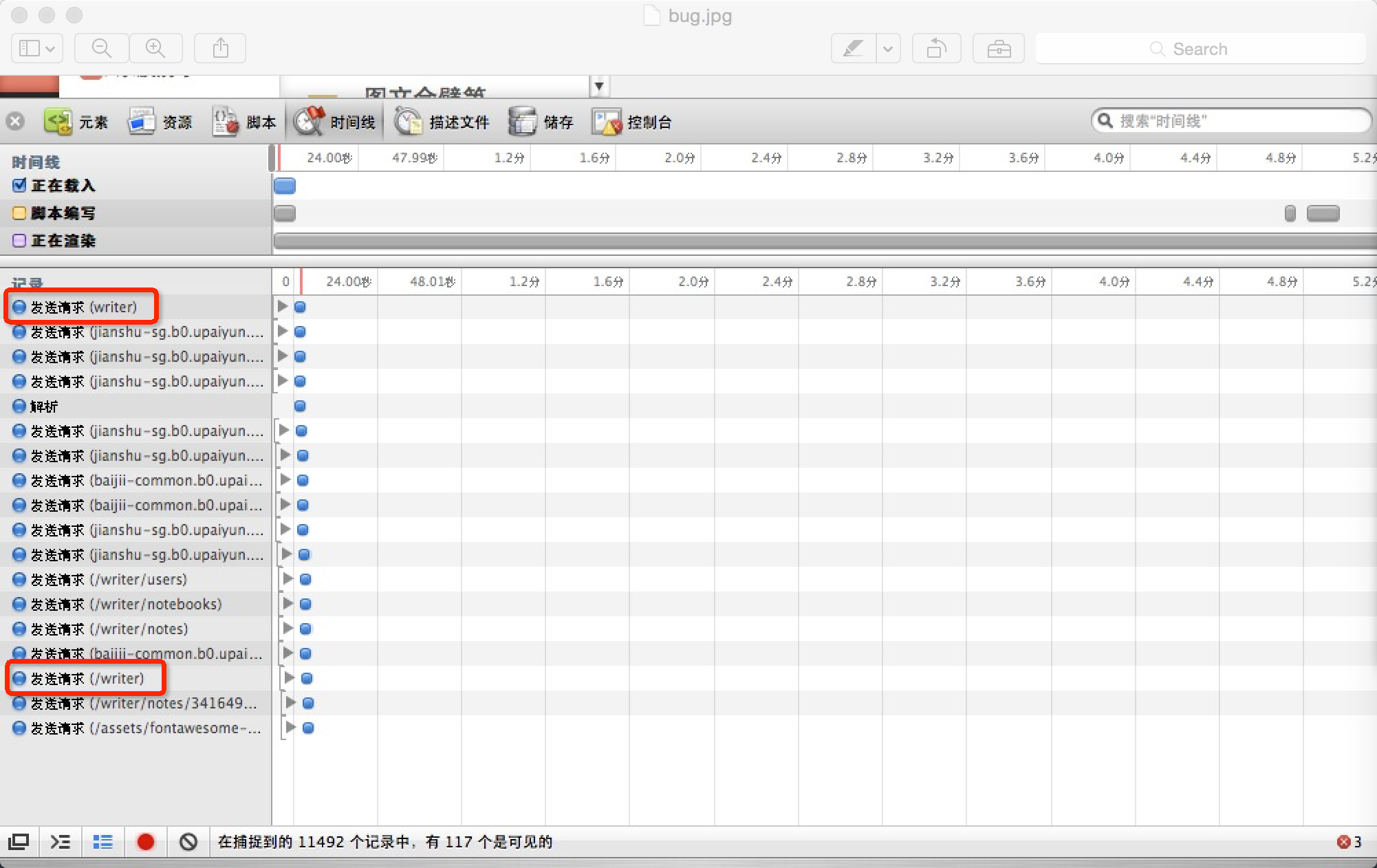Click the zoom in magnifier in Preview toolbar

[x=155, y=48]
